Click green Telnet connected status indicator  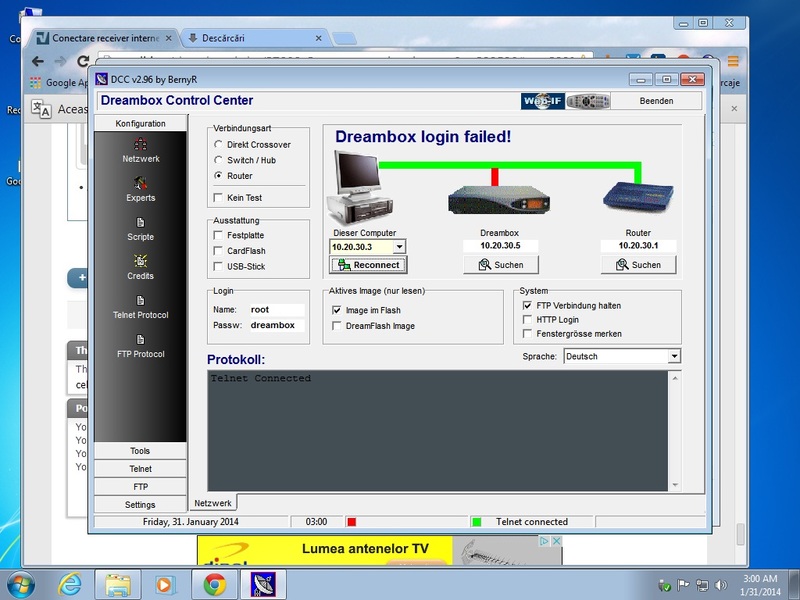(477, 522)
